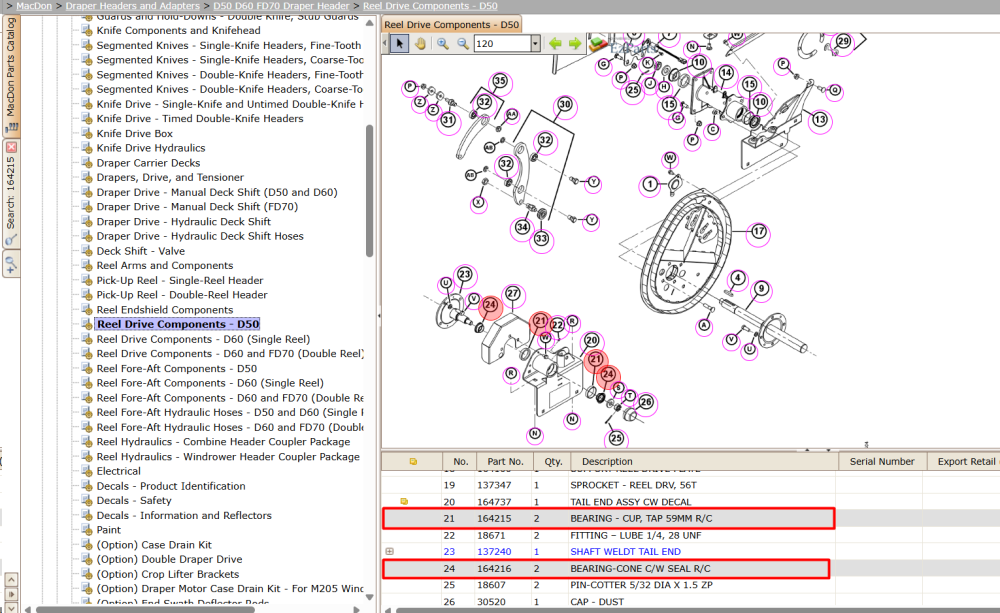Click callout 27 in the diagram

point(513,293)
